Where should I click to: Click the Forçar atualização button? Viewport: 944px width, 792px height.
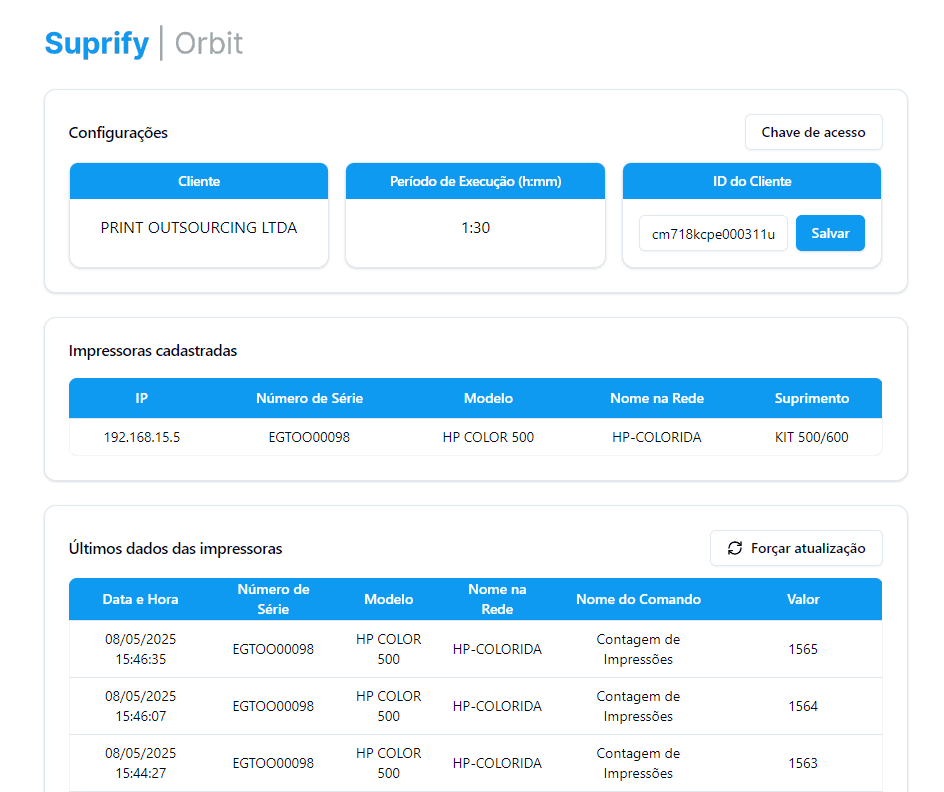pyautogui.click(x=796, y=548)
